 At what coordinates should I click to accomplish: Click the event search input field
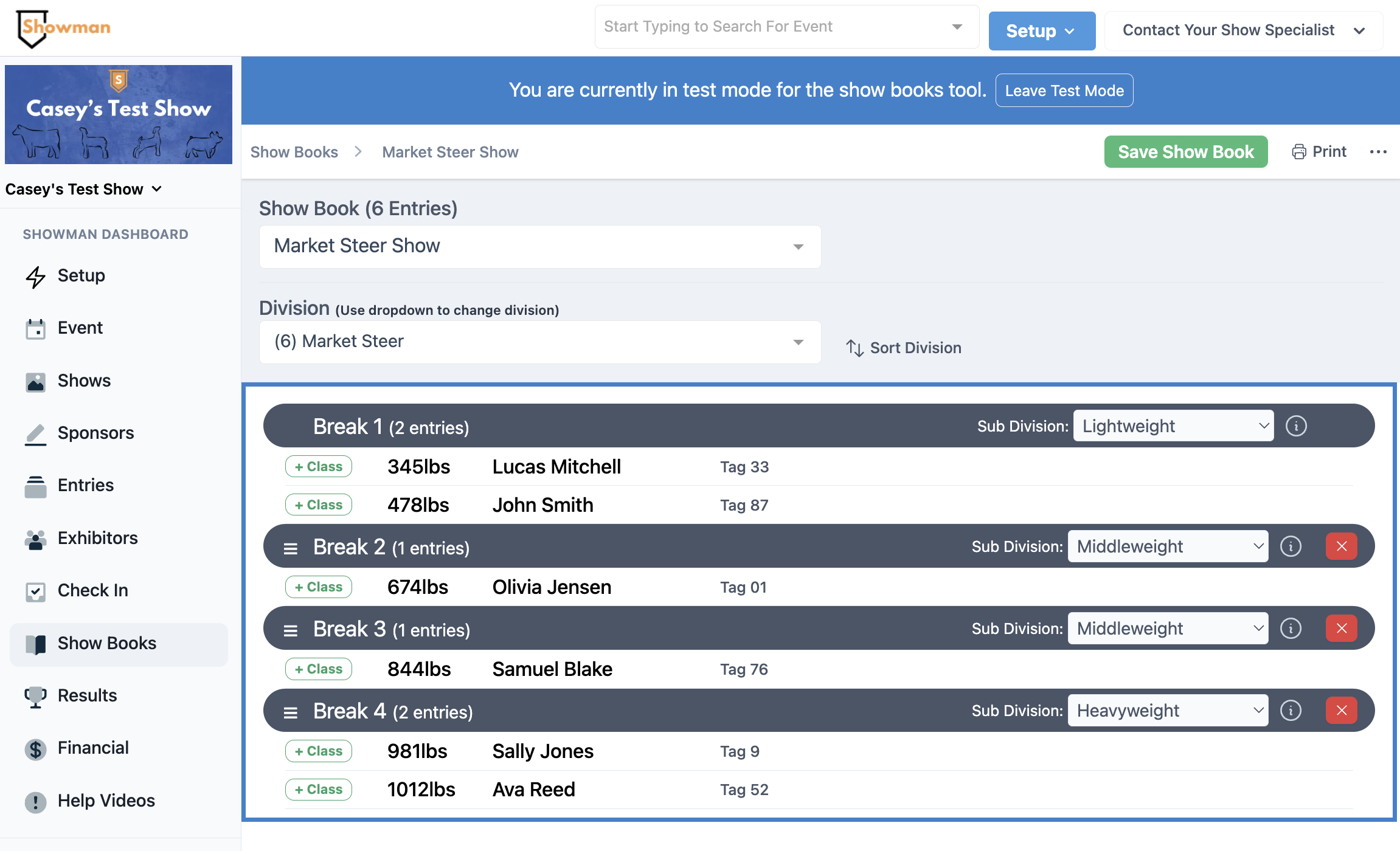coord(772,27)
